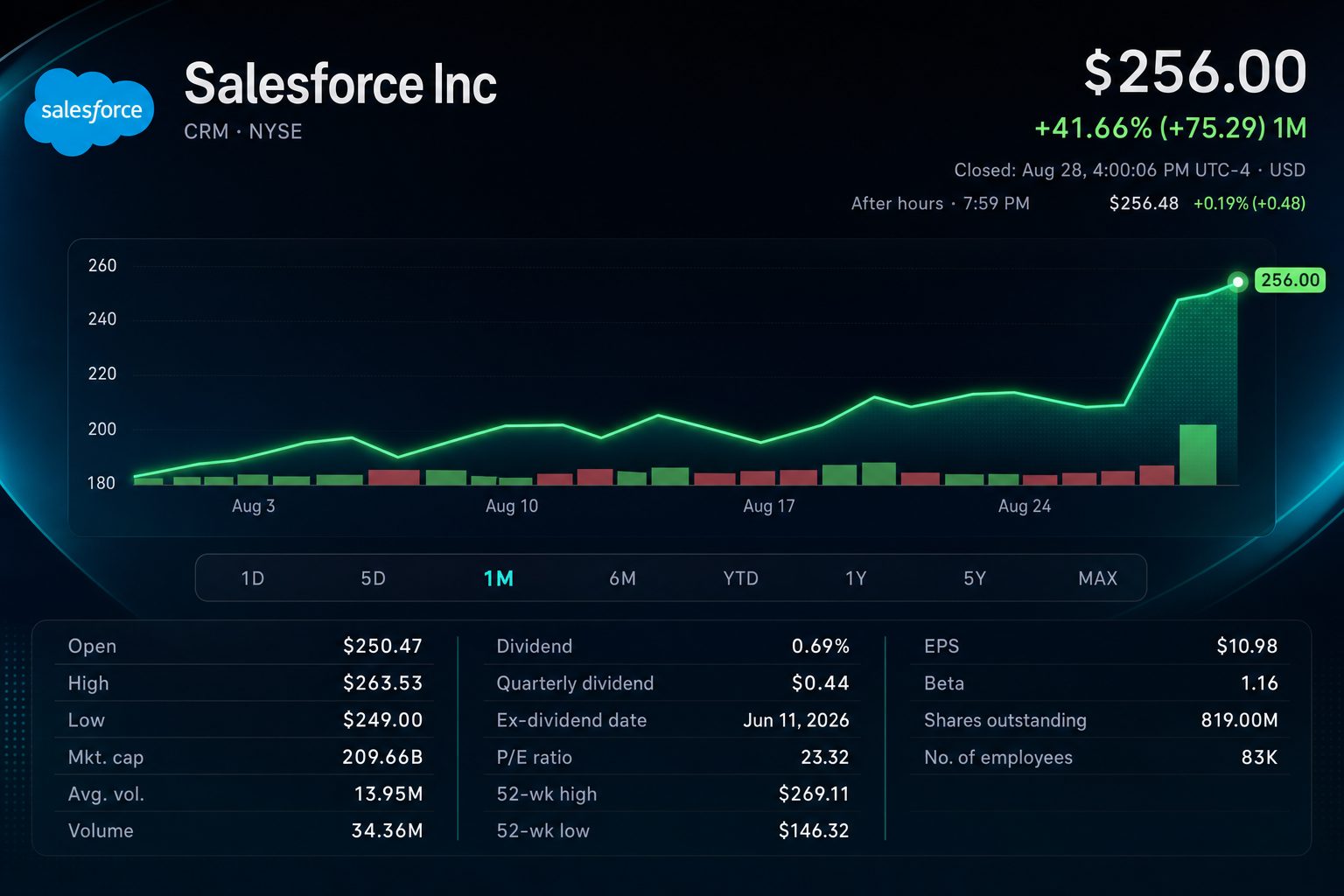Click the 220 y-axis label
This screenshot has height=896, width=1344.
102,374
